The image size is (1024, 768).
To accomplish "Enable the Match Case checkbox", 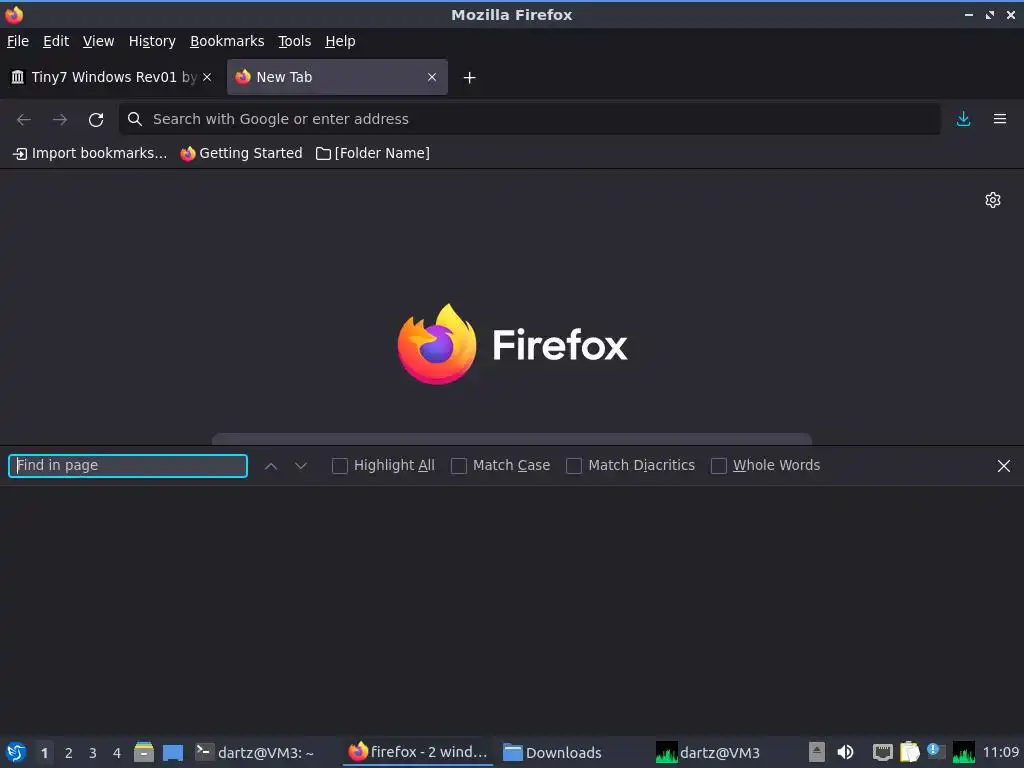I will 459,466.
